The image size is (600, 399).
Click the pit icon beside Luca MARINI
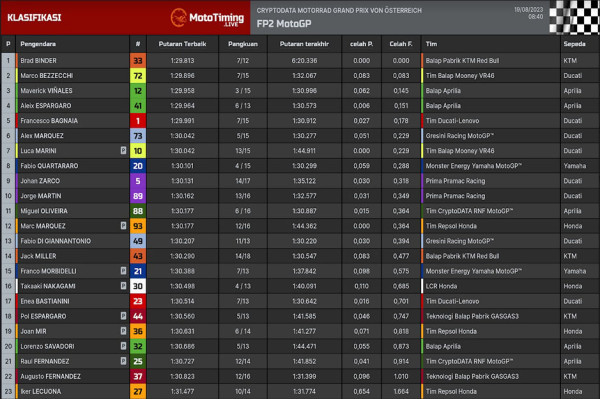tap(123, 150)
